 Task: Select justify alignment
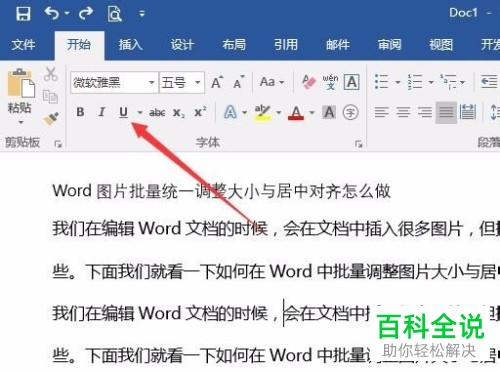tap(446, 113)
